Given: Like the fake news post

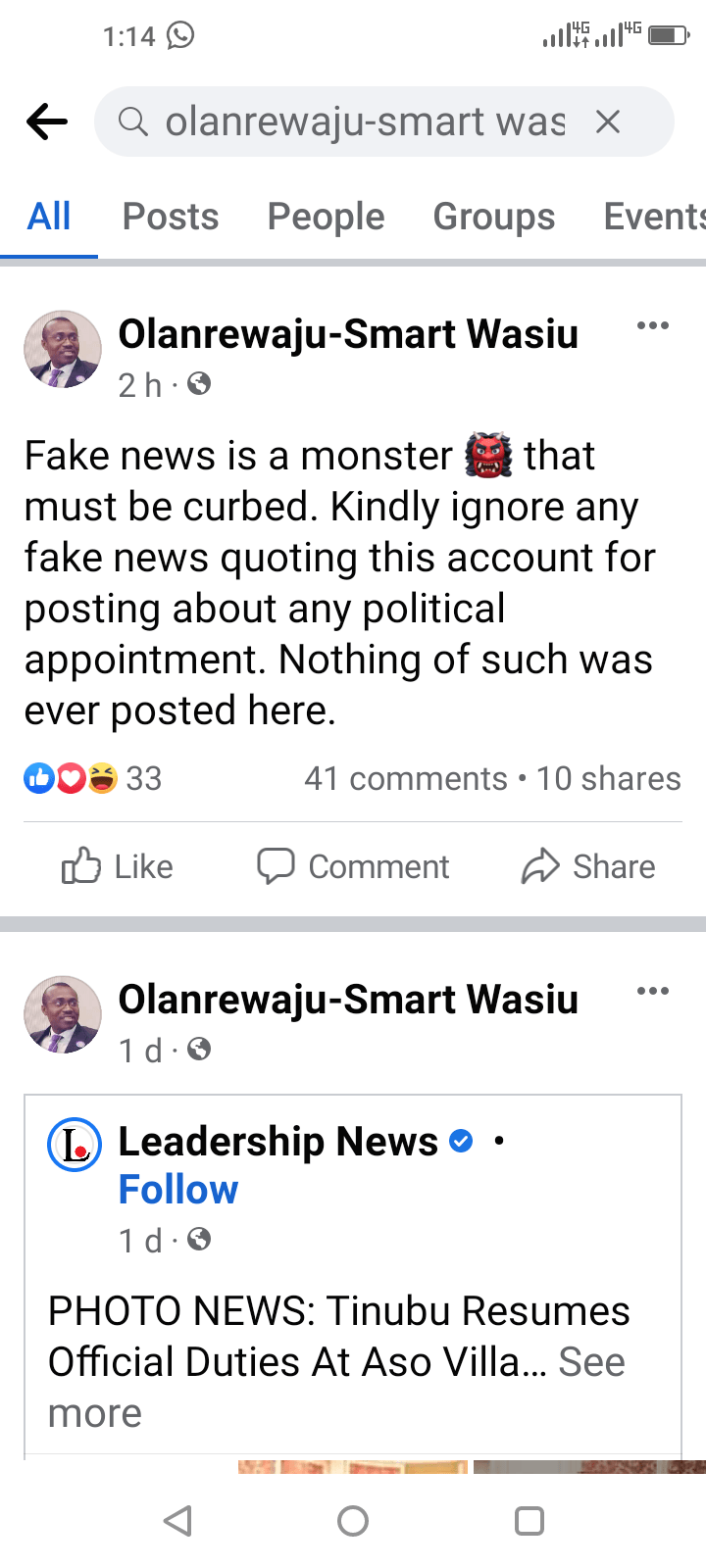Looking at the screenshot, I should tap(118, 866).
